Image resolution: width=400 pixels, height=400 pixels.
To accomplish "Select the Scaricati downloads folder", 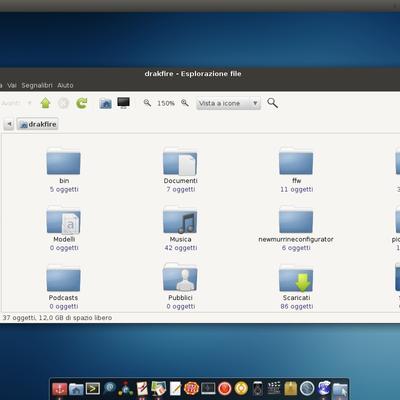I will tap(296, 279).
